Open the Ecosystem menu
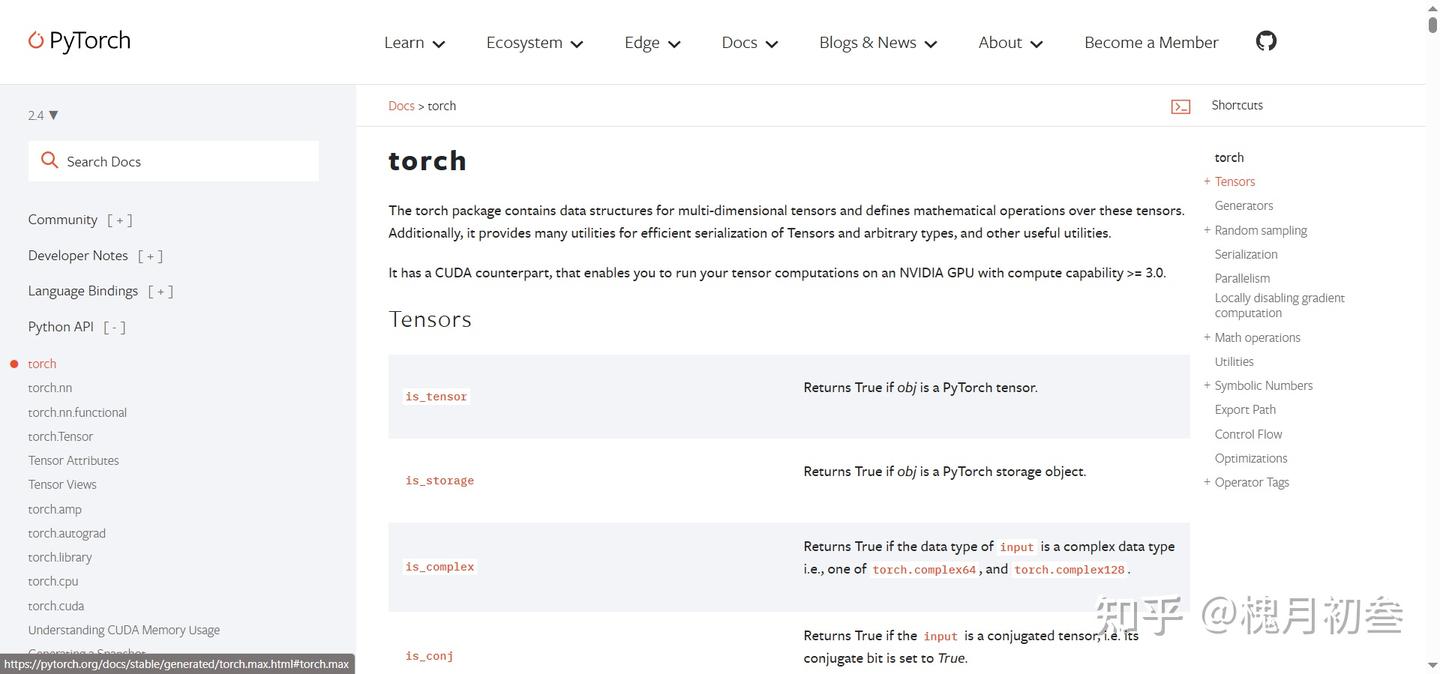Screen dimensions: 1440x674 (x=534, y=42)
